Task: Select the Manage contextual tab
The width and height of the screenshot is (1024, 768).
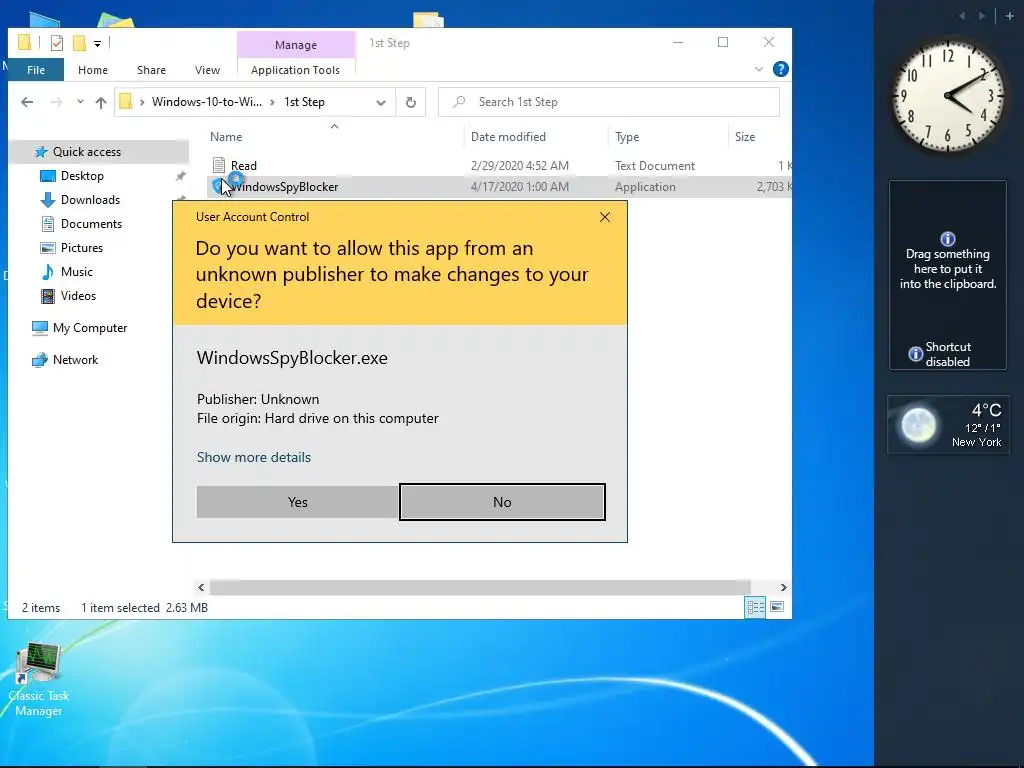Action: click(296, 44)
